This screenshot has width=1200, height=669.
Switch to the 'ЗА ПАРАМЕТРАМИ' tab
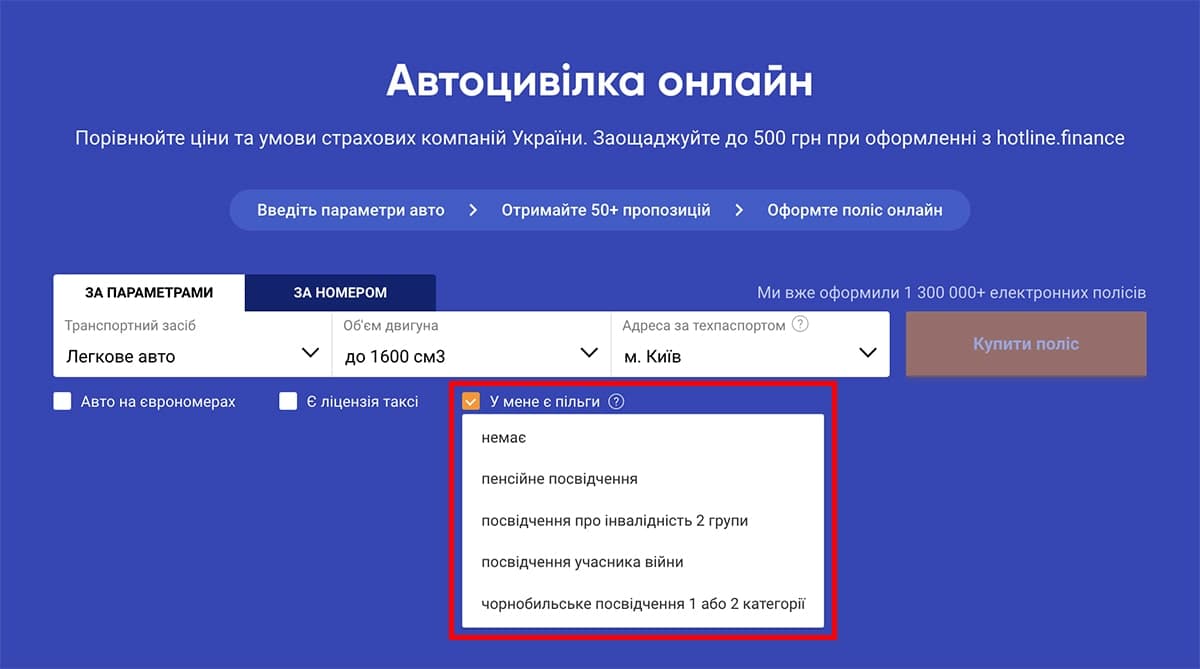(149, 293)
